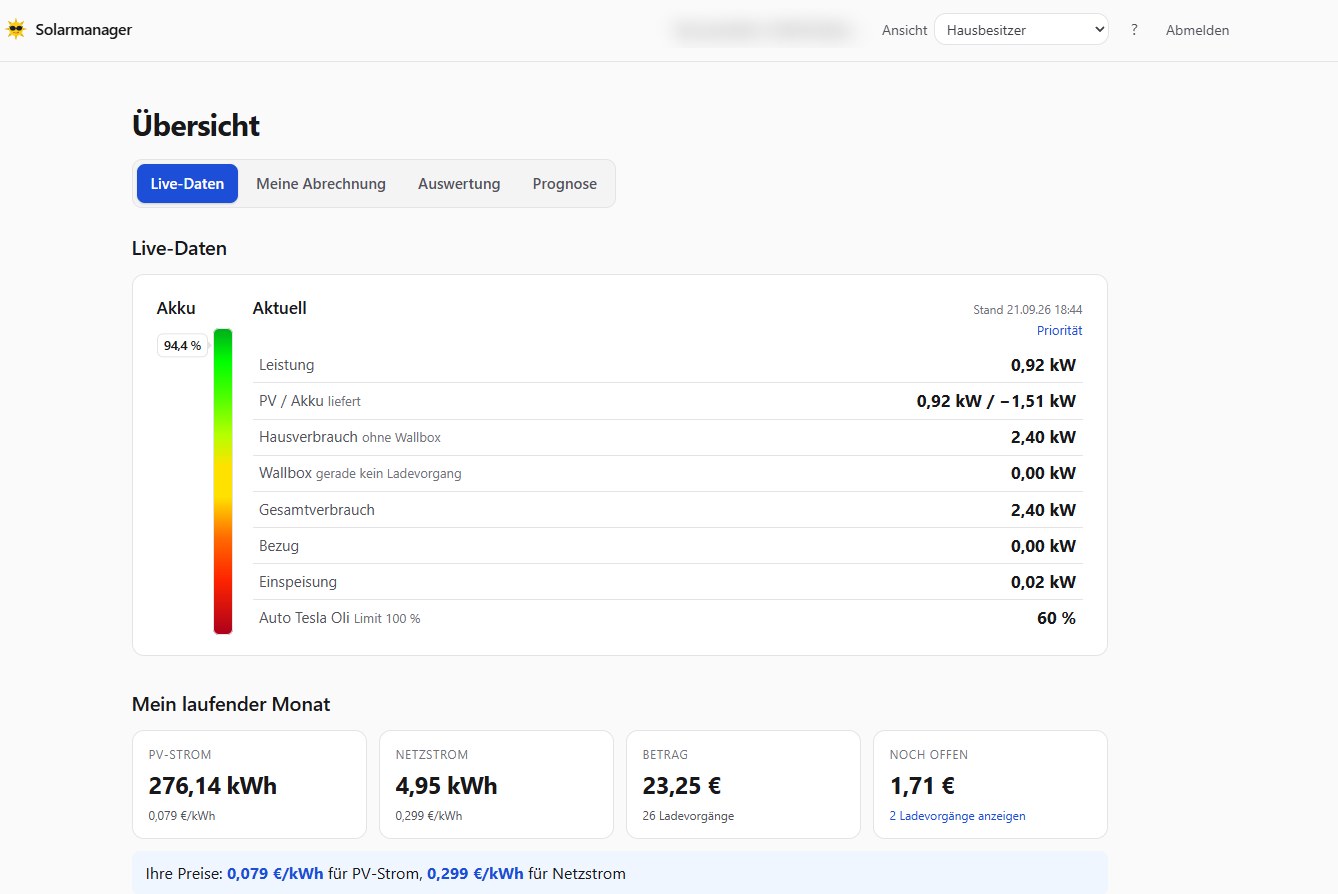The image size is (1338, 894).
Task: Open the Priorität link
Action: tap(1059, 330)
